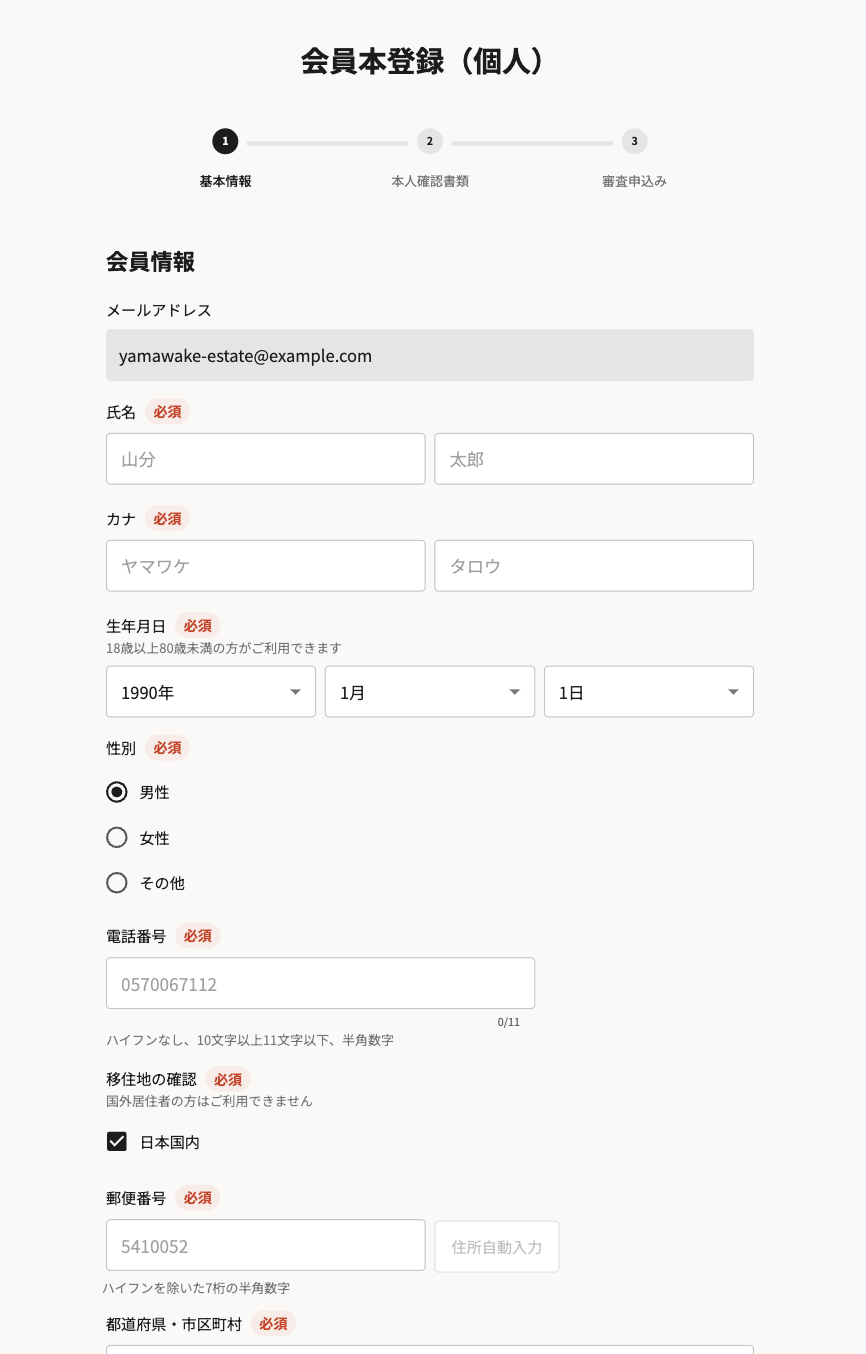Screen dimensions: 866x1354
Task: Select the その他 gender radio button
Action: pos(117,882)
